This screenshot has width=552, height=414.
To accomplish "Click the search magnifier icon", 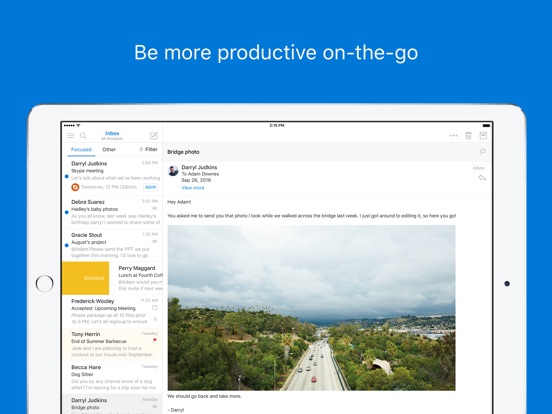I will [83, 136].
